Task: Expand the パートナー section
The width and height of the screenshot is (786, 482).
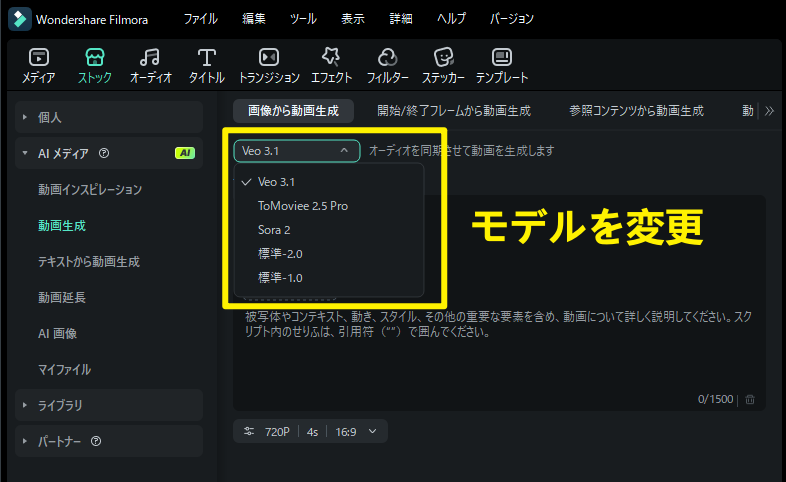Action: pyautogui.click(x=109, y=441)
